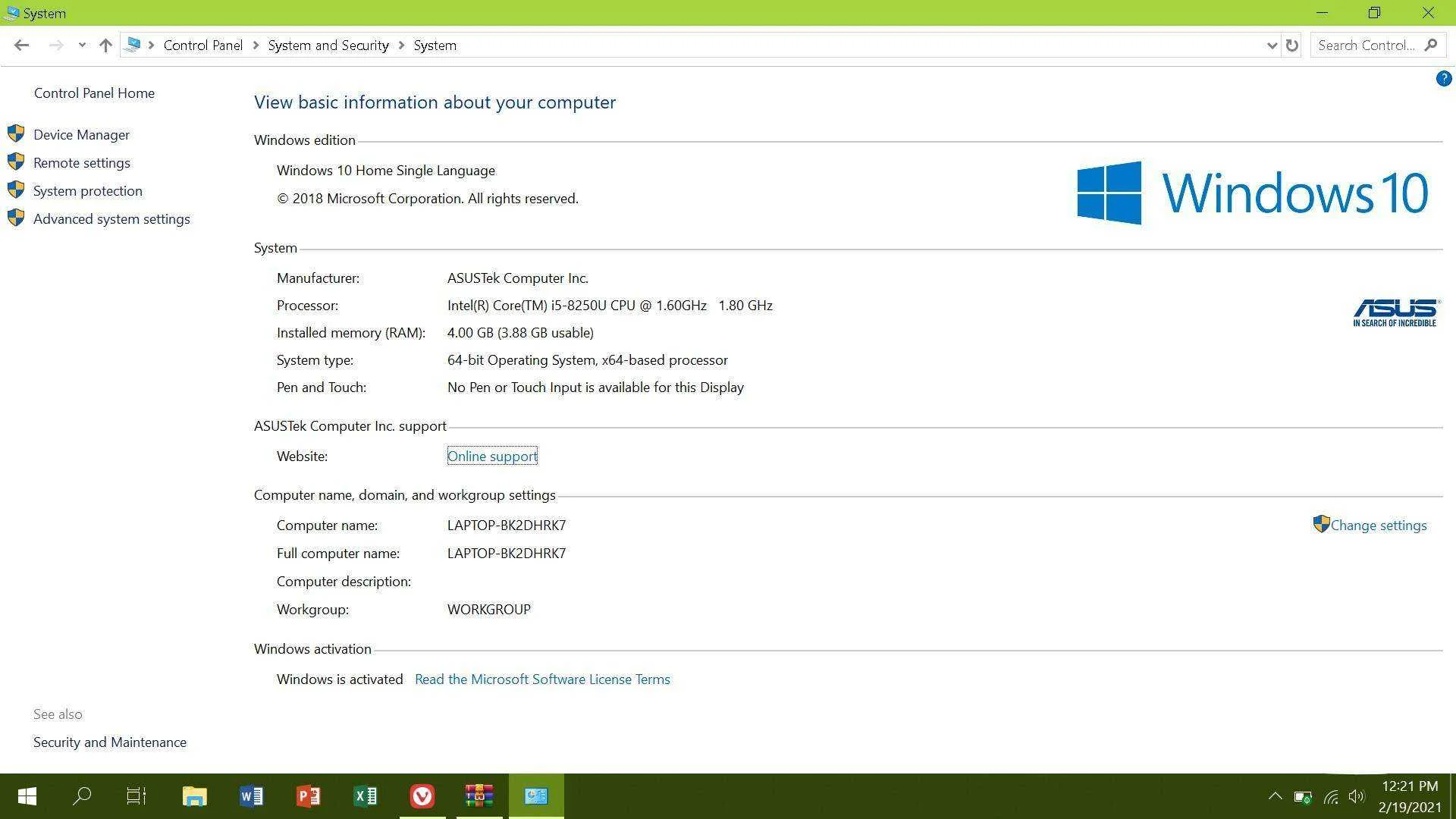
Task: Expand chevron before Control Panel breadcrumb
Action: point(151,45)
